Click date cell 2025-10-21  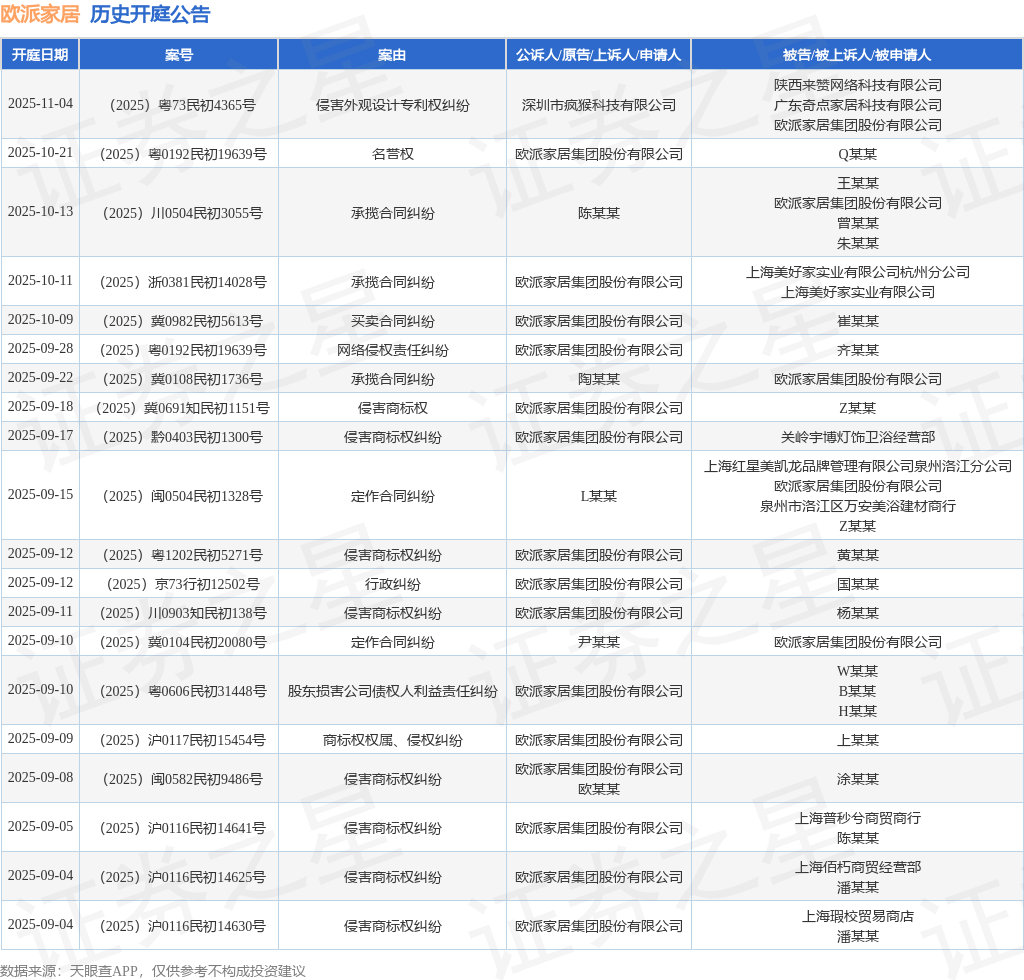point(40,152)
